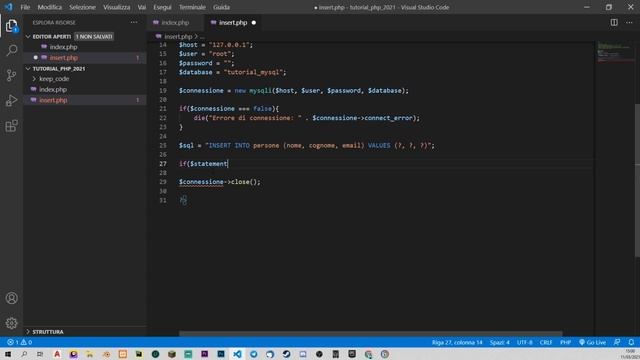Open Explorer panel more actions ellipsis

pos(134,22)
